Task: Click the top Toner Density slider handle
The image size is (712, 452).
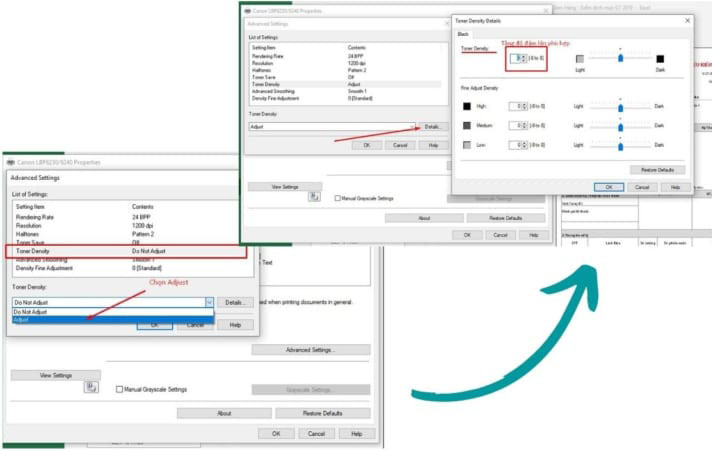Action: pos(620,59)
